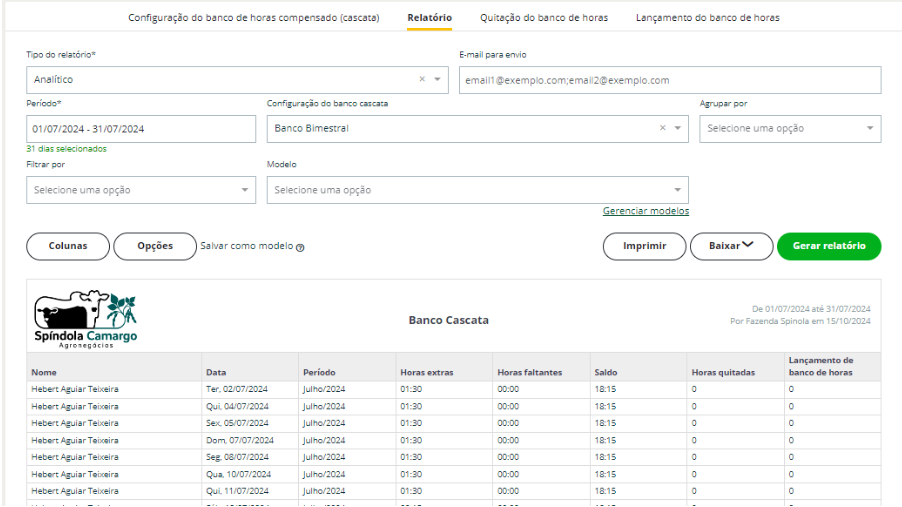Viewport: 902px width, 507px height.
Task: Click the De 01/07/2024 até 31/07/2024 text
Action: click(x=811, y=309)
